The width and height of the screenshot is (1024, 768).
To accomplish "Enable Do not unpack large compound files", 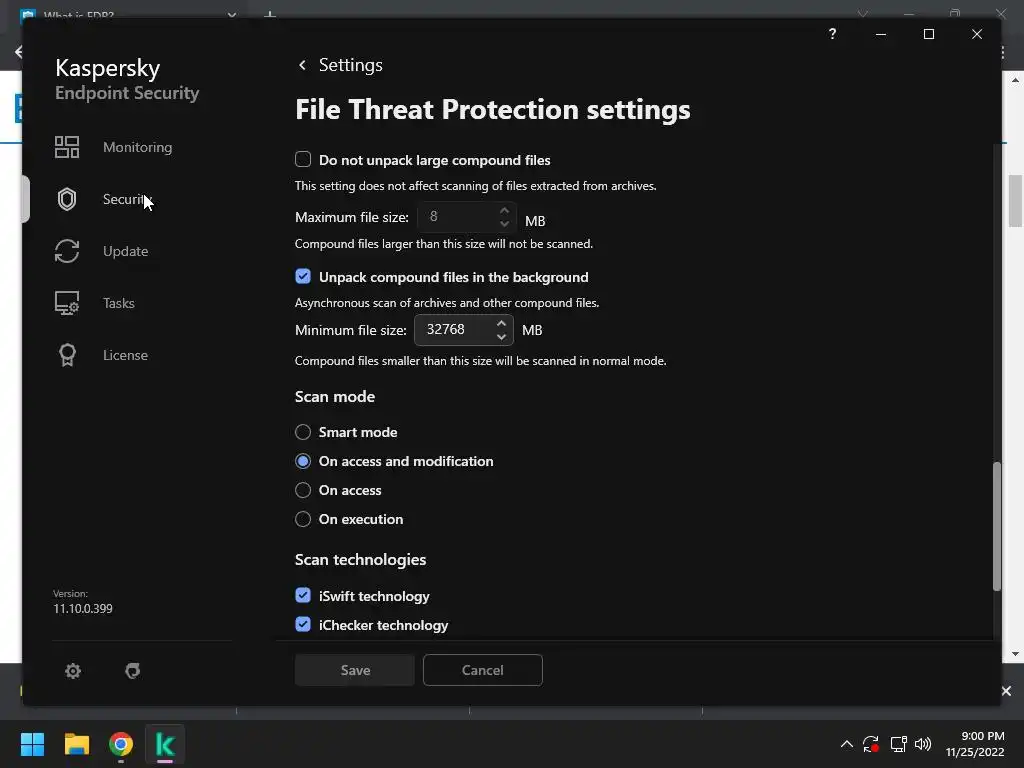I will pos(303,160).
